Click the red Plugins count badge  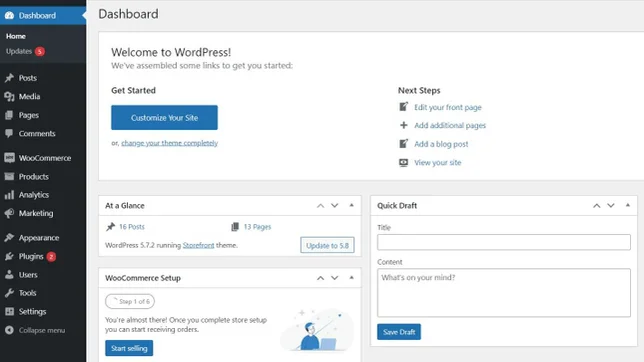(x=51, y=256)
